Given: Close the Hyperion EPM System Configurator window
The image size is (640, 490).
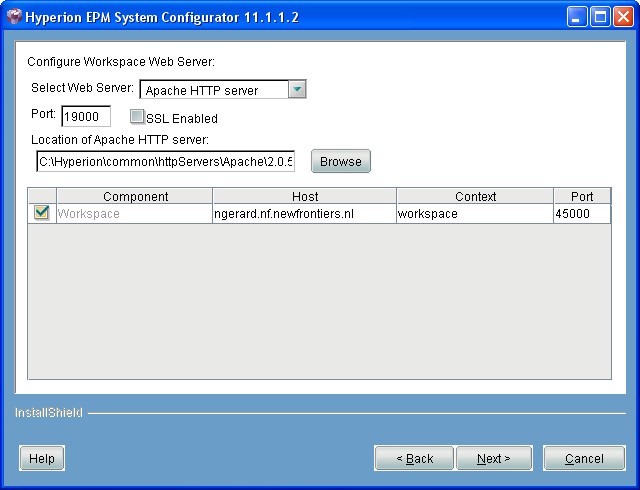Looking at the screenshot, I should [624, 17].
